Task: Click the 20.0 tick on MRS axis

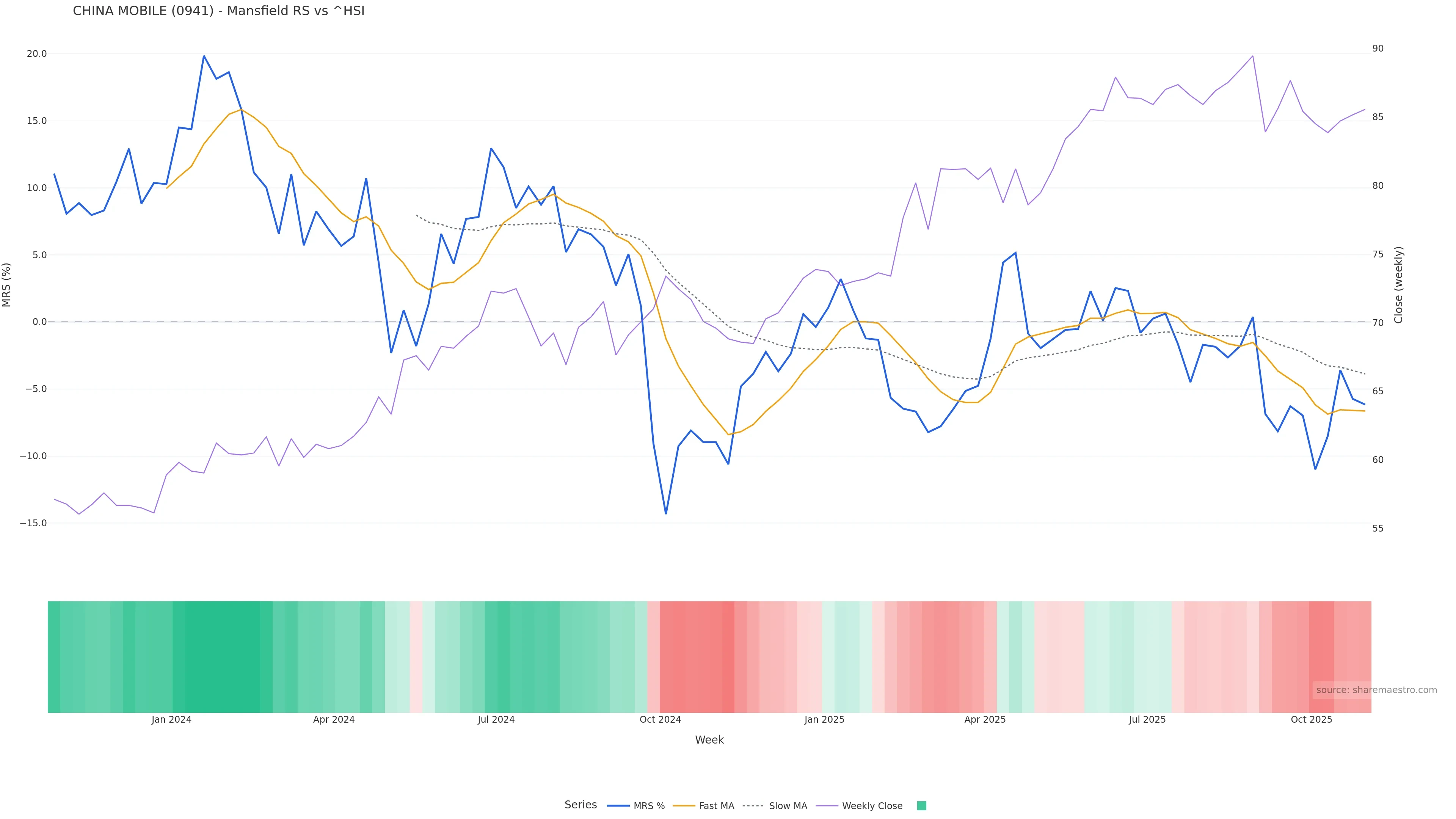Action: [x=36, y=54]
